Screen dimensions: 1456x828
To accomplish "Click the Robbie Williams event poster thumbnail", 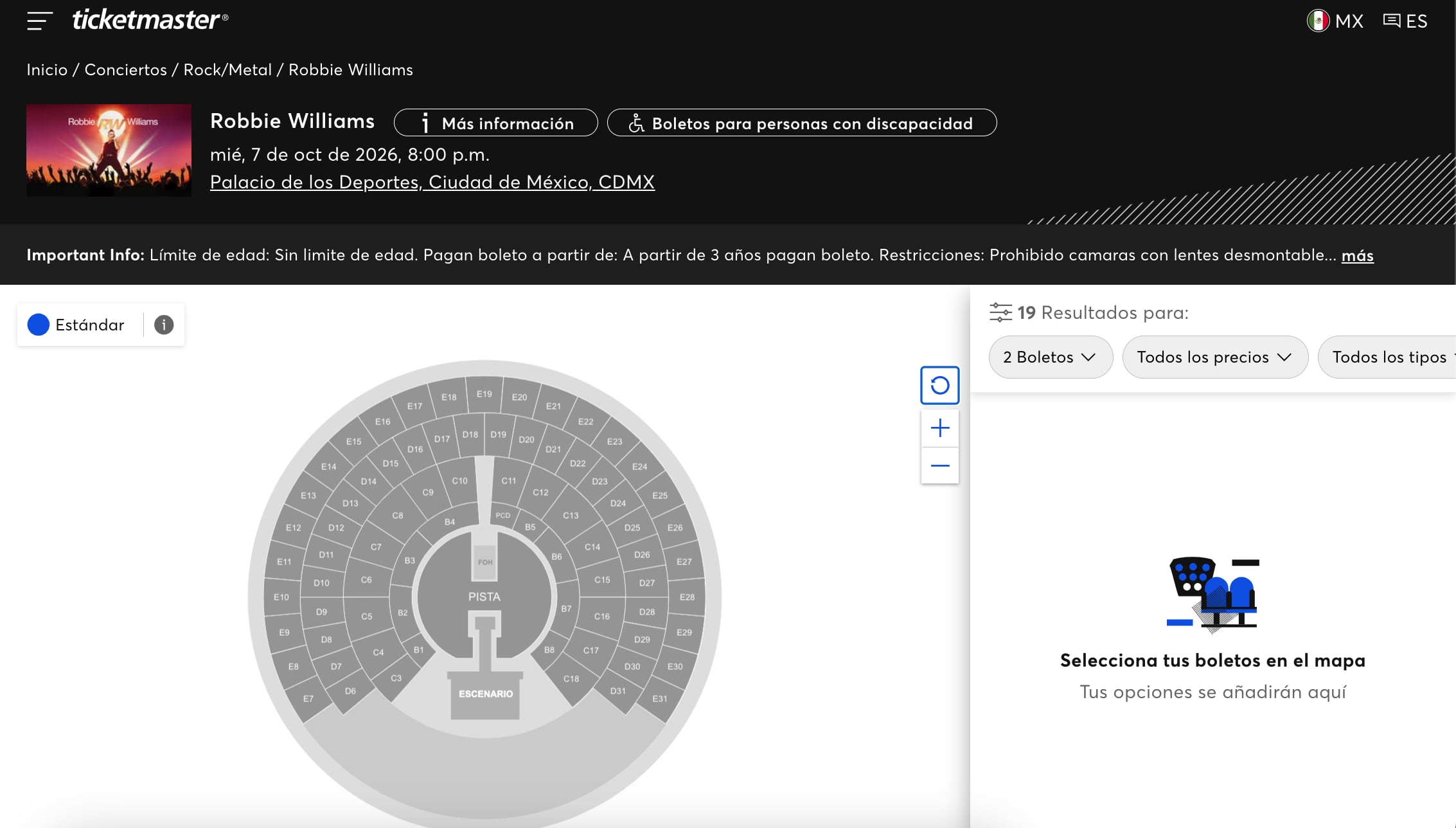I will 108,150.
